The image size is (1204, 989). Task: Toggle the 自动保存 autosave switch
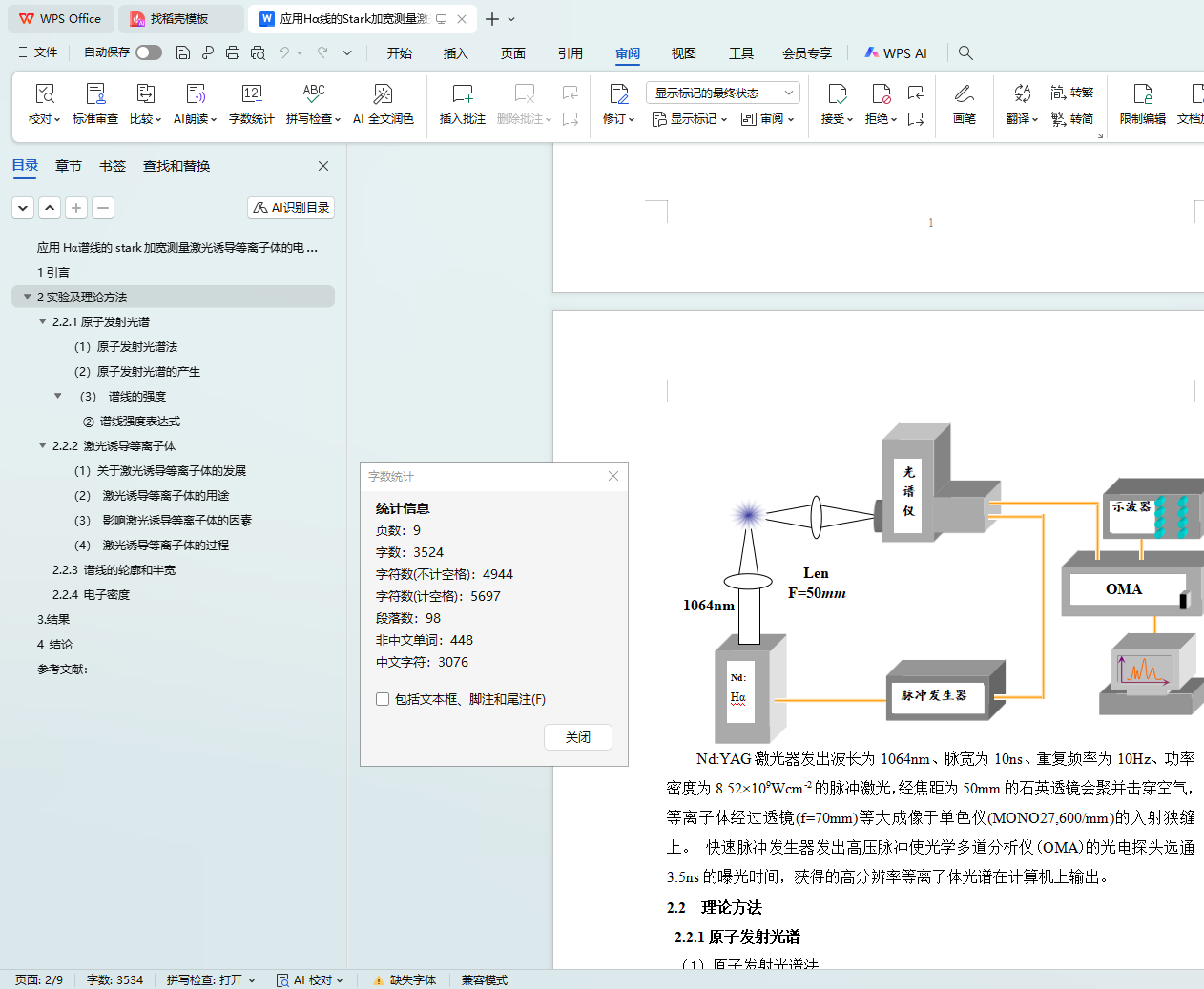click(148, 52)
